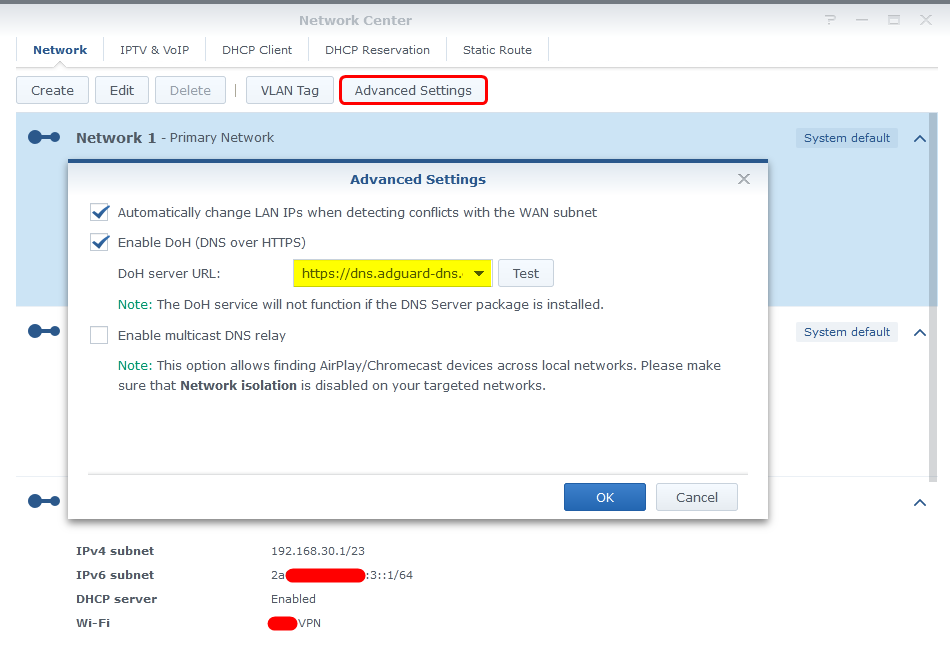This screenshot has height=652, width=950.
Task: Switch to the IPTV & VoIP tab
Action: 154,50
